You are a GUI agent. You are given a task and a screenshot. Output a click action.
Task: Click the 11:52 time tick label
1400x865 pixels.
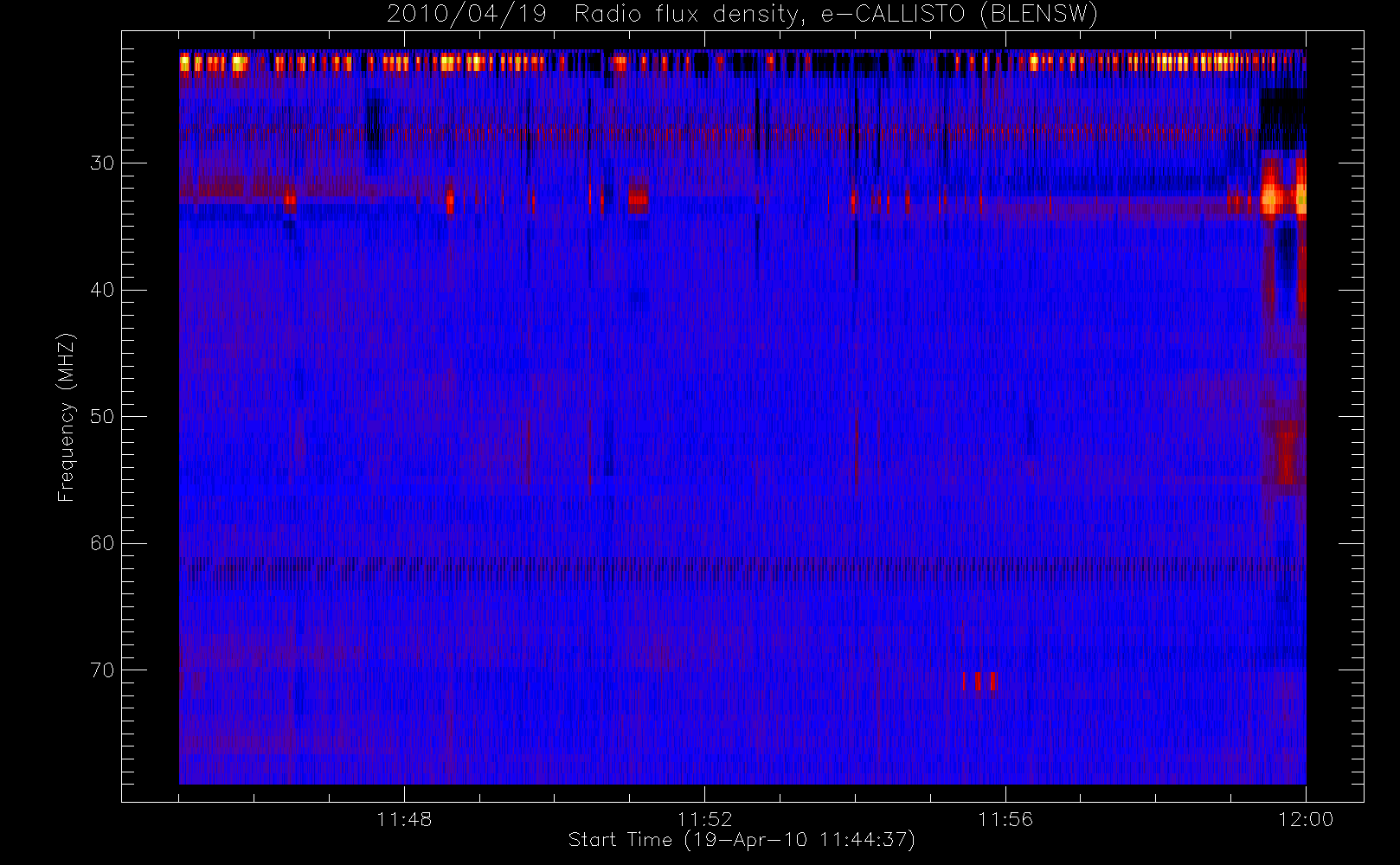click(704, 819)
